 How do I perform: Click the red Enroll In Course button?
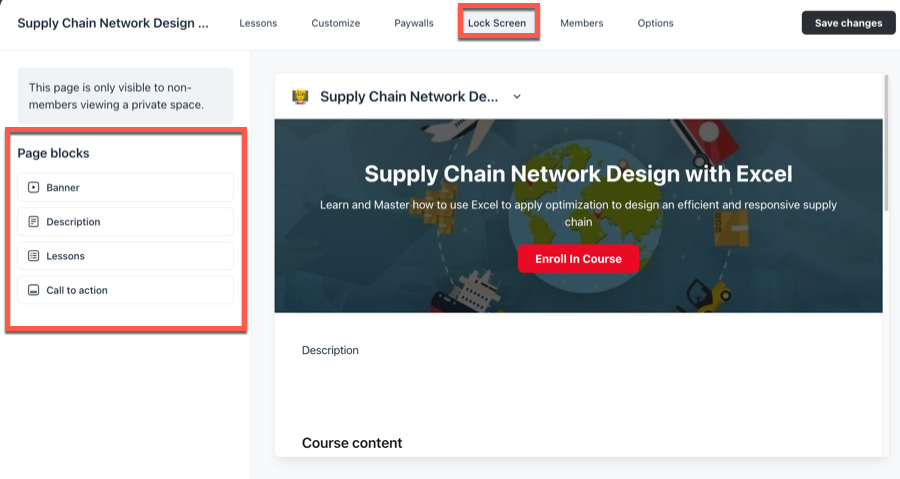pos(578,259)
